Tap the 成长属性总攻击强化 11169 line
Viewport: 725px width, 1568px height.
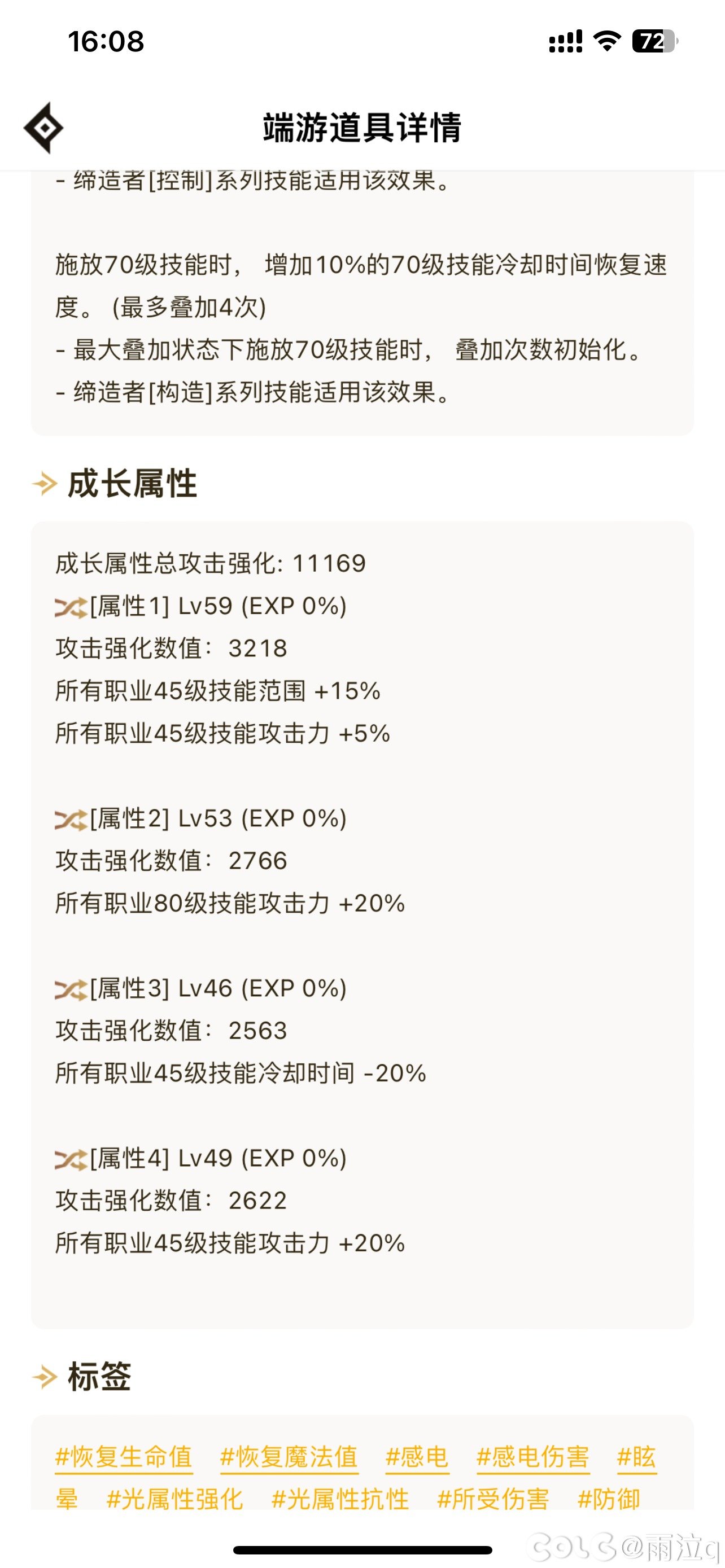pyautogui.click(x=211, y=564)
